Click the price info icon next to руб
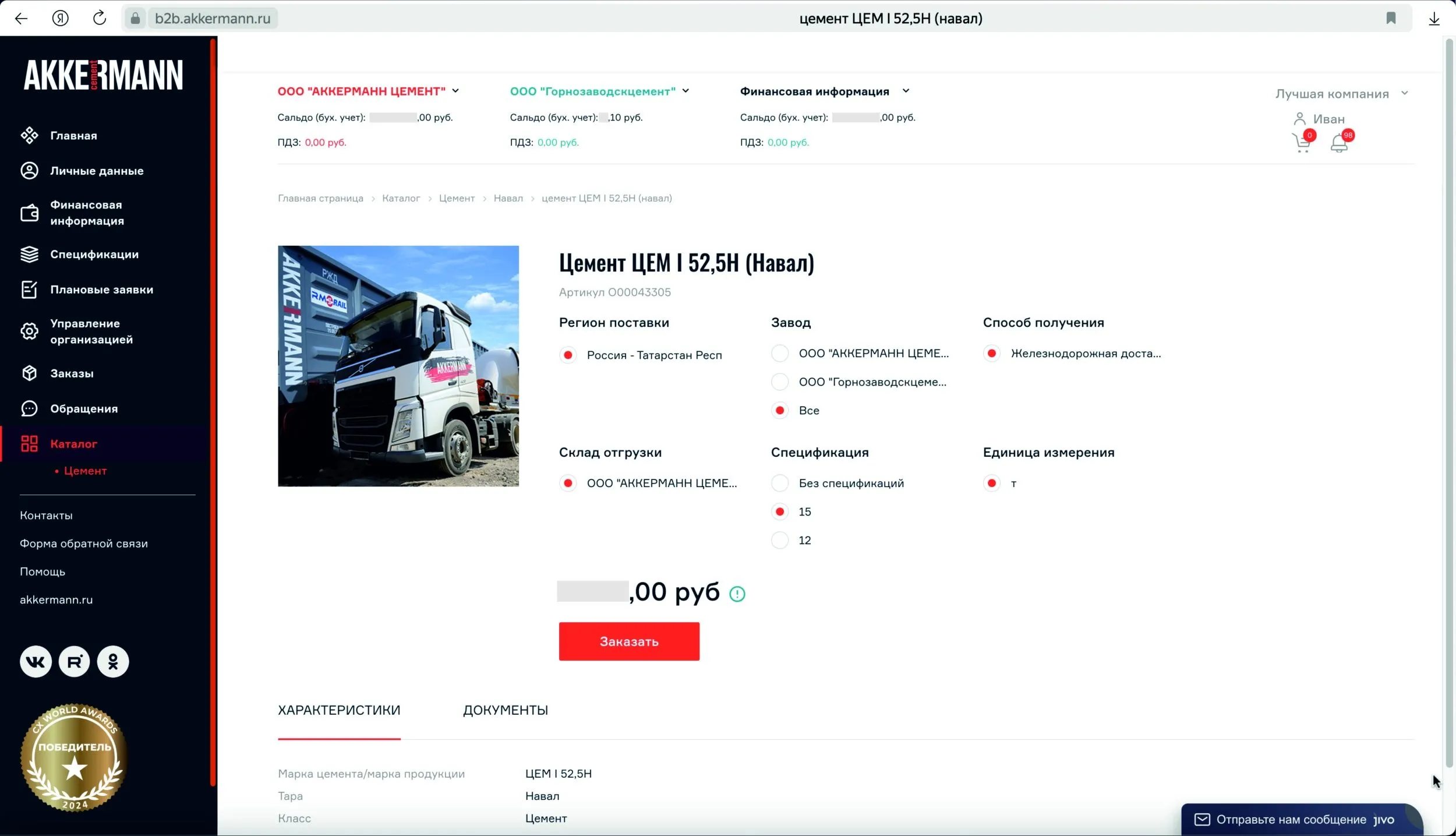 [x=737, y=594]
